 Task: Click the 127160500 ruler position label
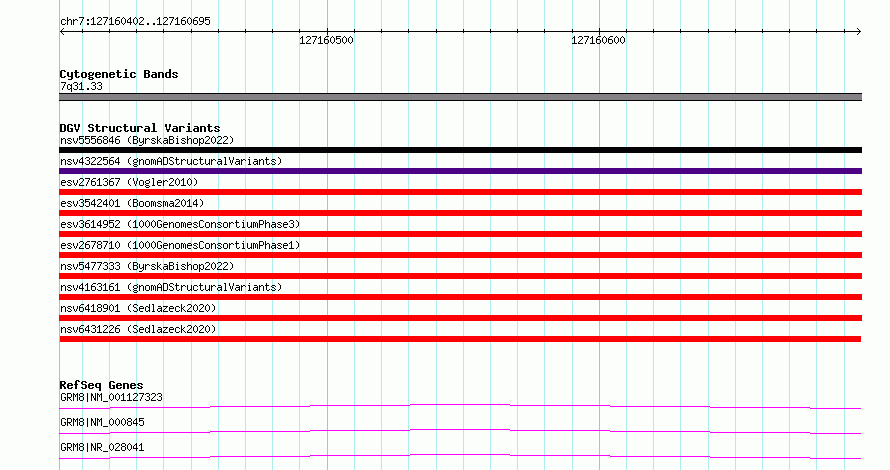326,40
